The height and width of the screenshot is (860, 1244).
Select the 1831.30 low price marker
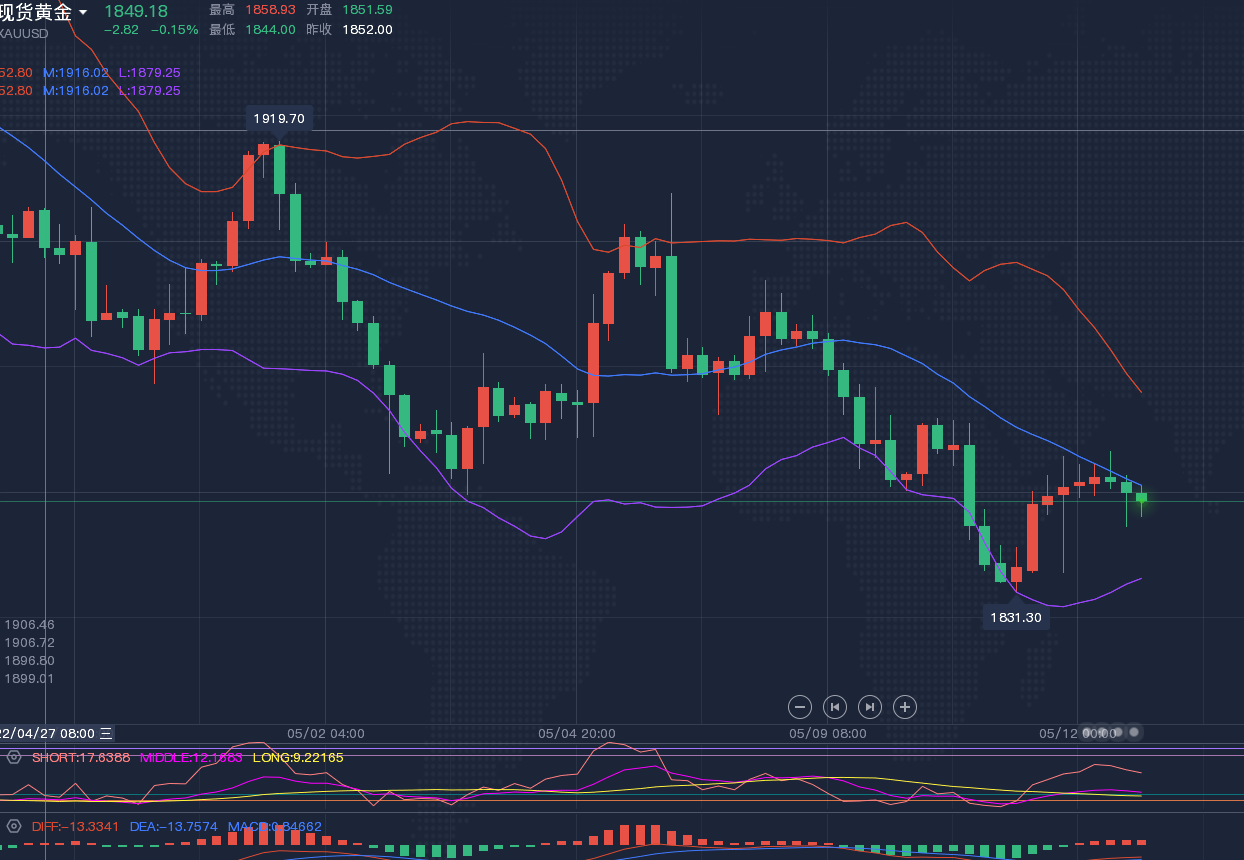tap(1016, 617)
